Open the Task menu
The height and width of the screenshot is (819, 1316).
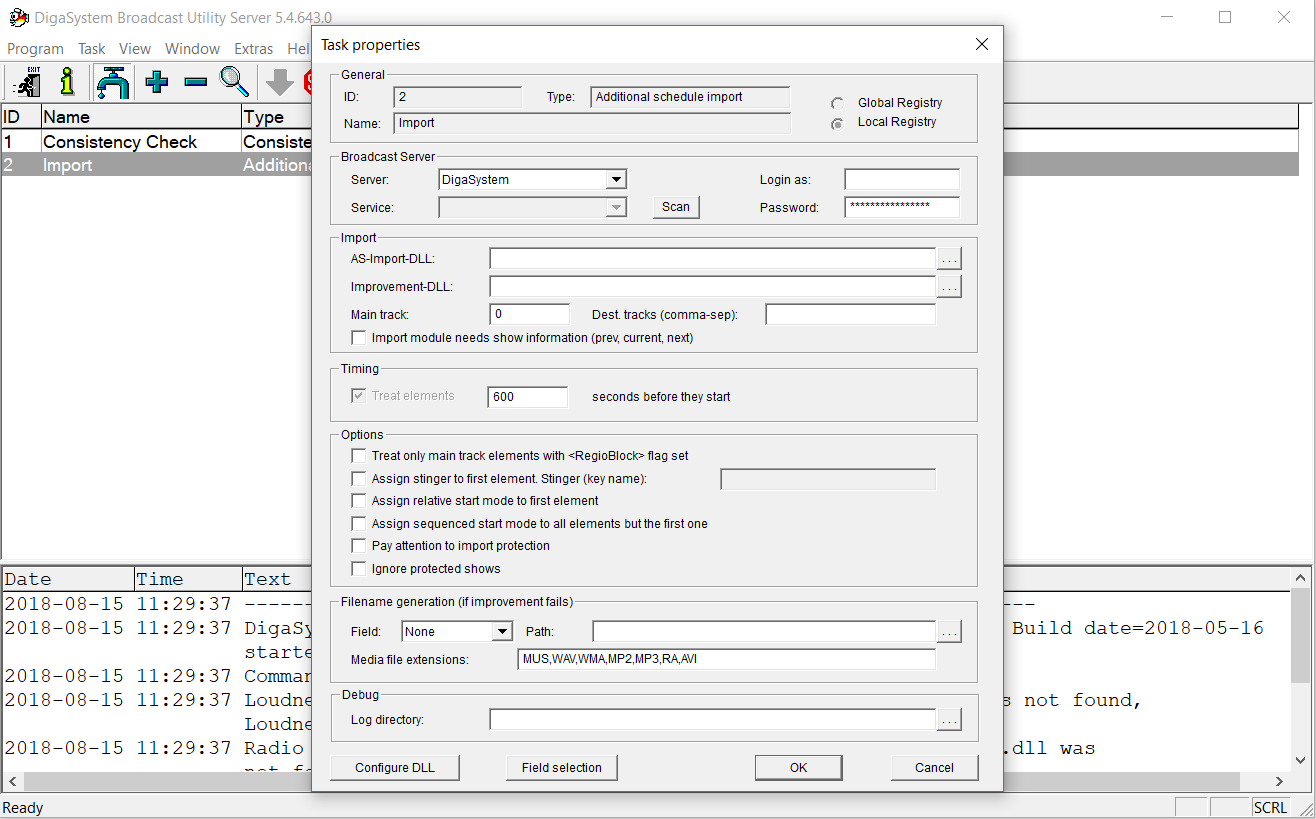[91, 49]
